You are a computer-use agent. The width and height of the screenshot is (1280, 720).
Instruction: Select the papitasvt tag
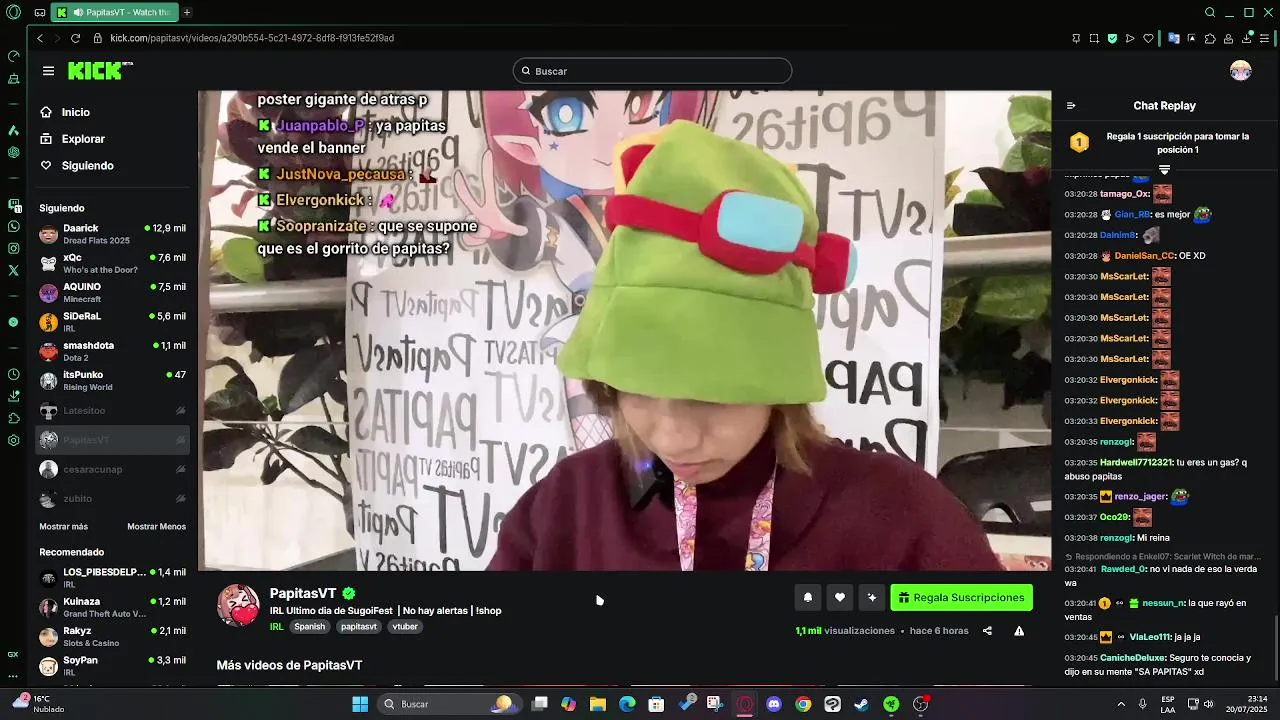pyautogui.click(x=359, y=627)
